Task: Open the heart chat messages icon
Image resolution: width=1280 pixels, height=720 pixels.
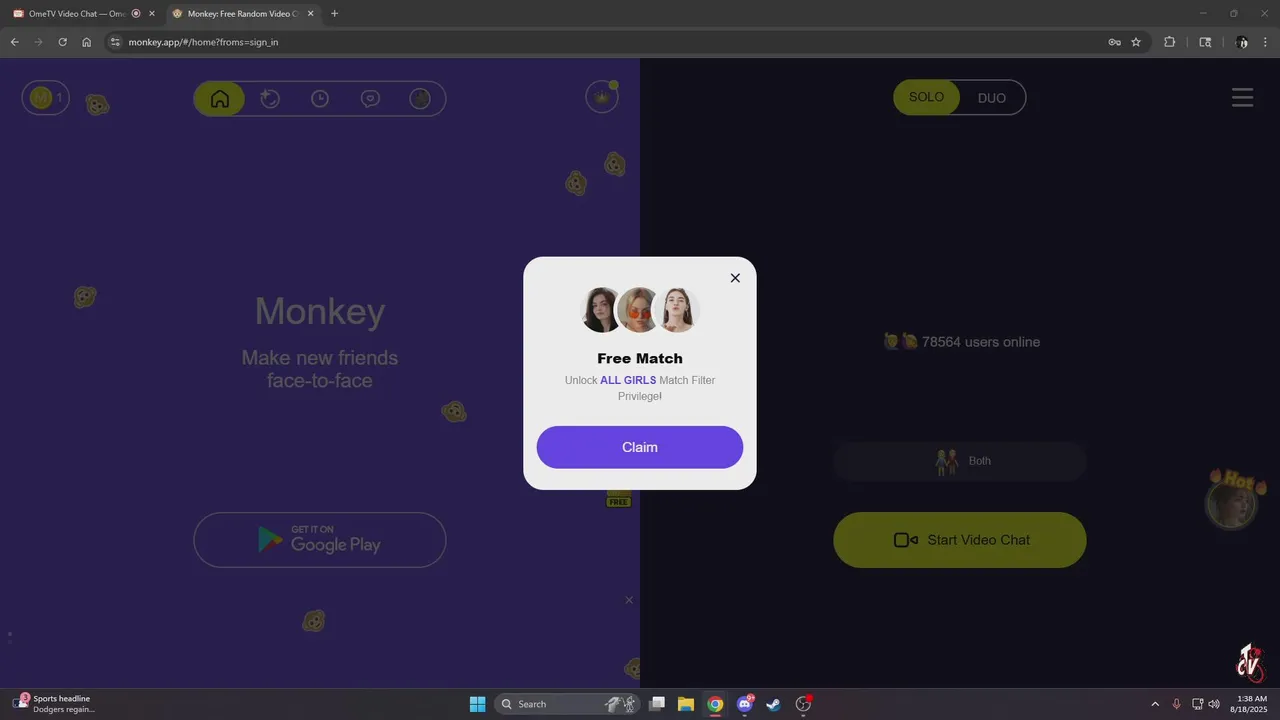Action: coord(370,99)
